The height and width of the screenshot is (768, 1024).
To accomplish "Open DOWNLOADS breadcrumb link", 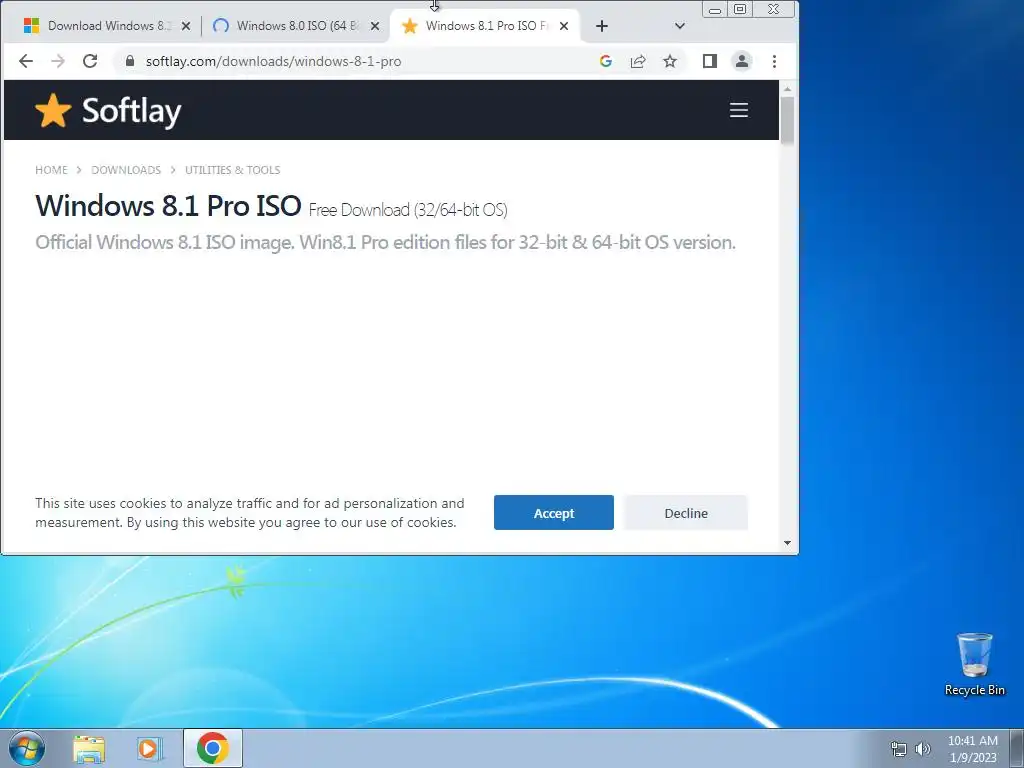I will (x=126, y=170).
